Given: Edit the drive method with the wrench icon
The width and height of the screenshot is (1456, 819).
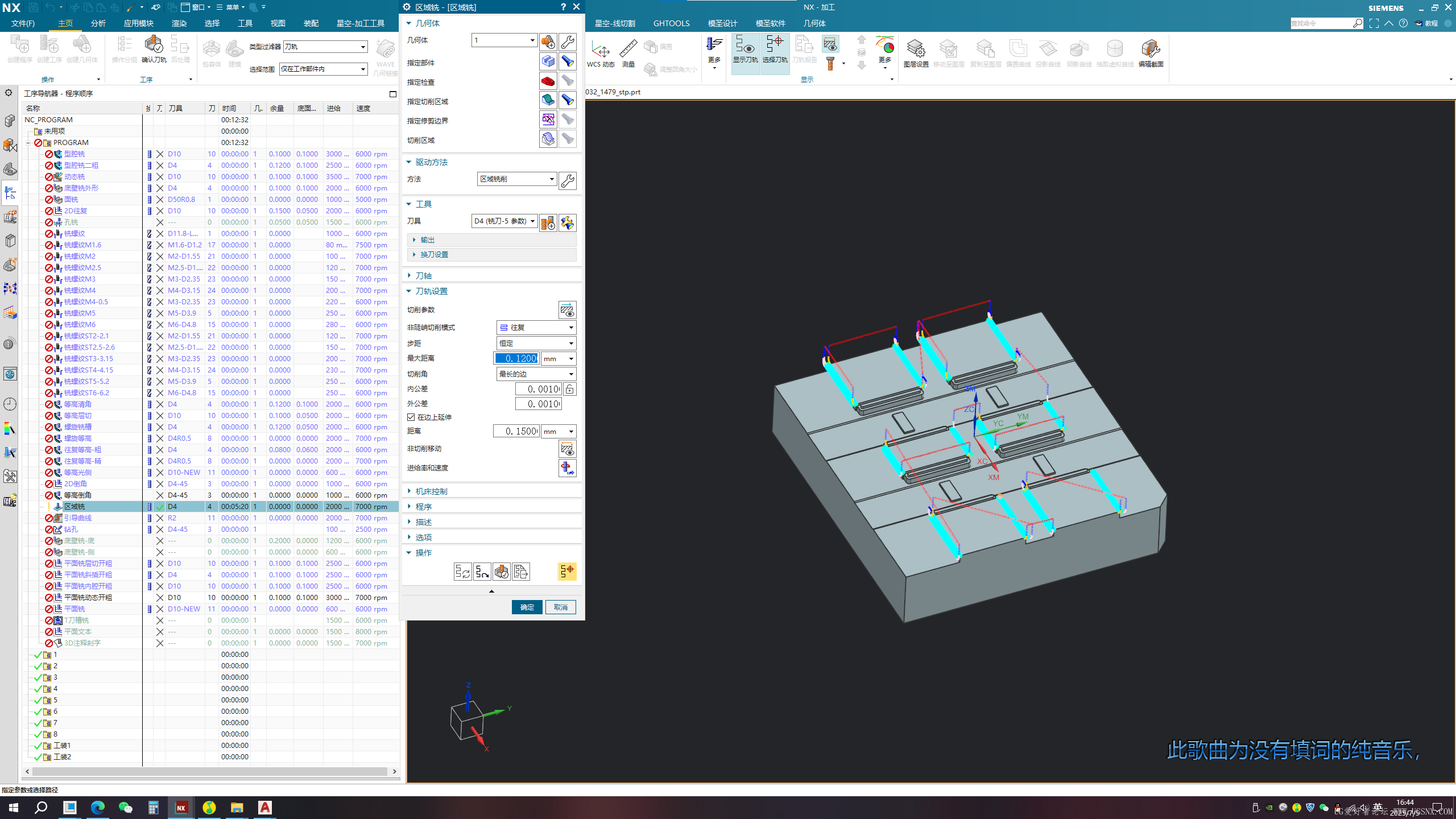Looking at the screenshot, I should pyautogui.click(x=567, y=180).
